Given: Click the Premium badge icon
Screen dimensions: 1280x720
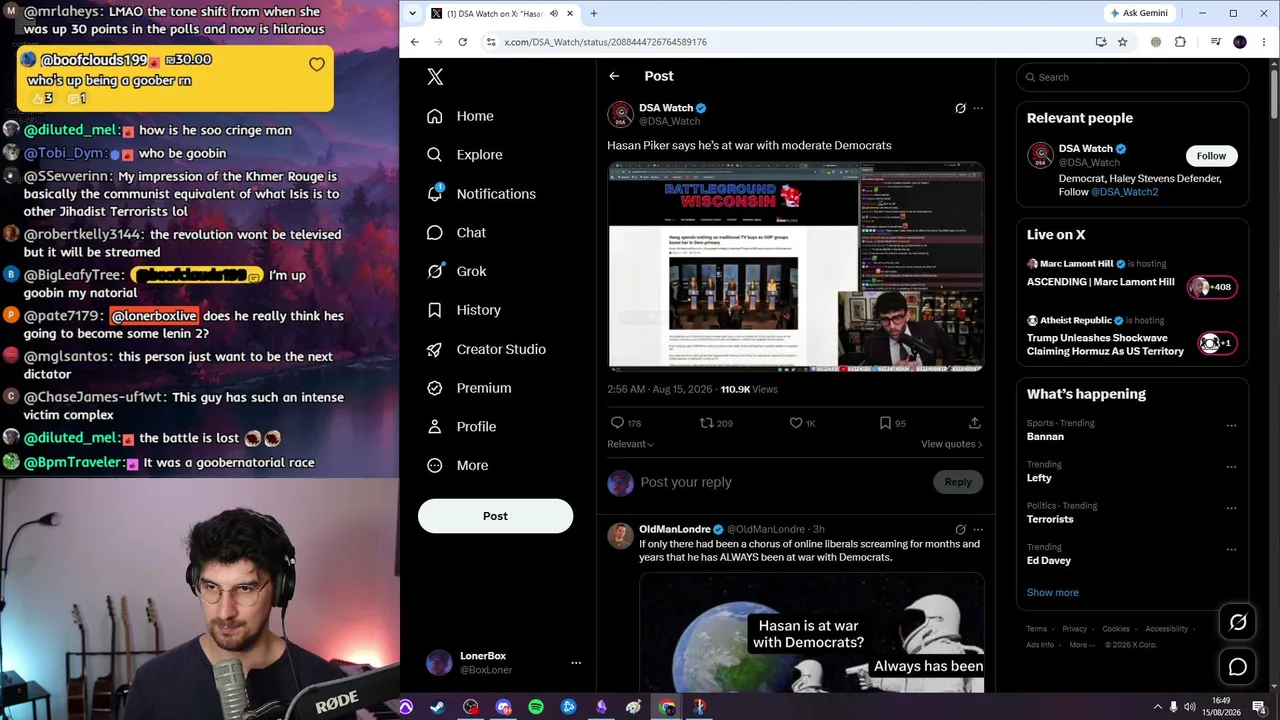Looking at the screenshot, I should coord(434,388).
